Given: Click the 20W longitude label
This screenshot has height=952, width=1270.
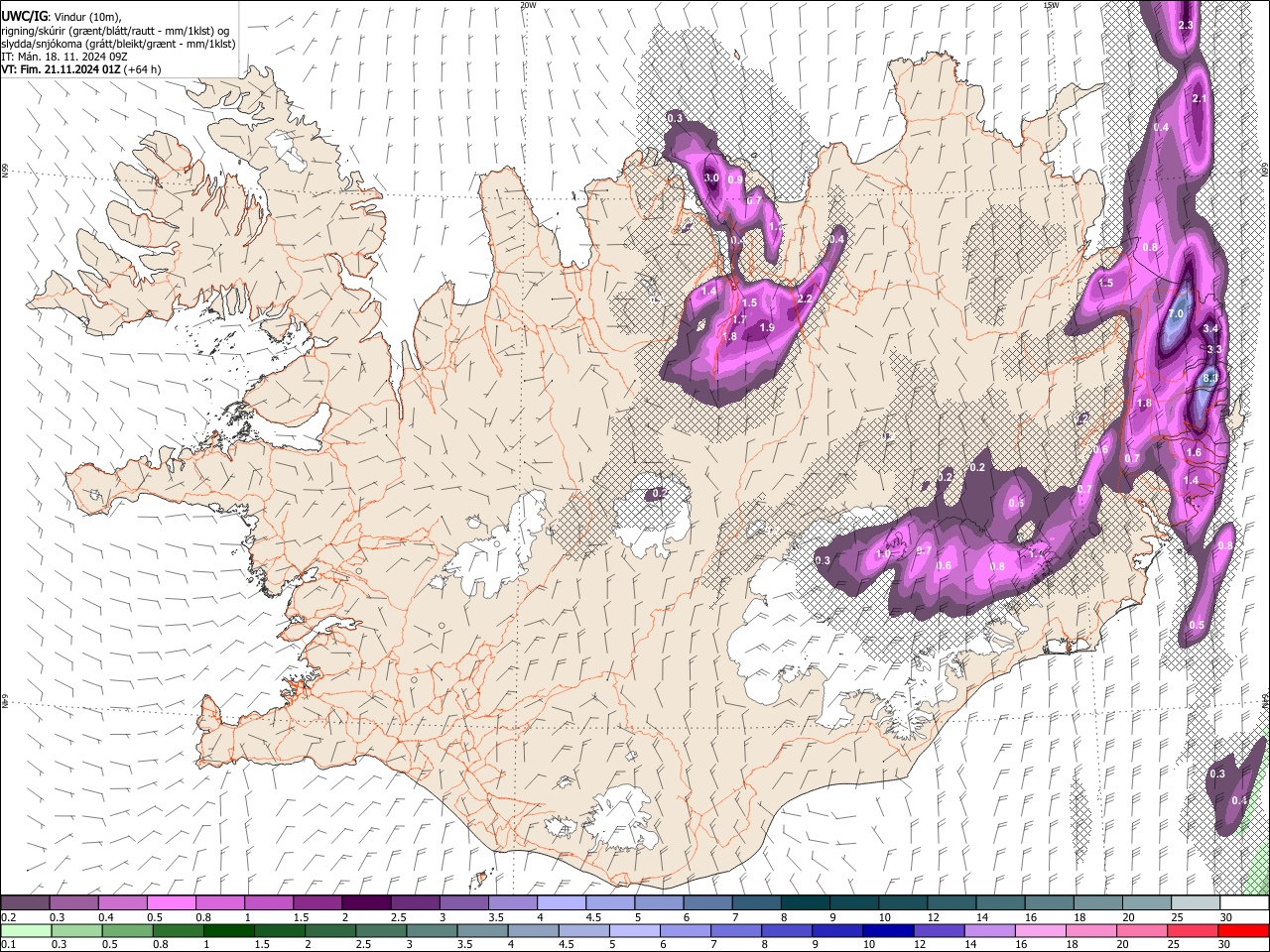Looking at the screenshot, I should 528,5.
